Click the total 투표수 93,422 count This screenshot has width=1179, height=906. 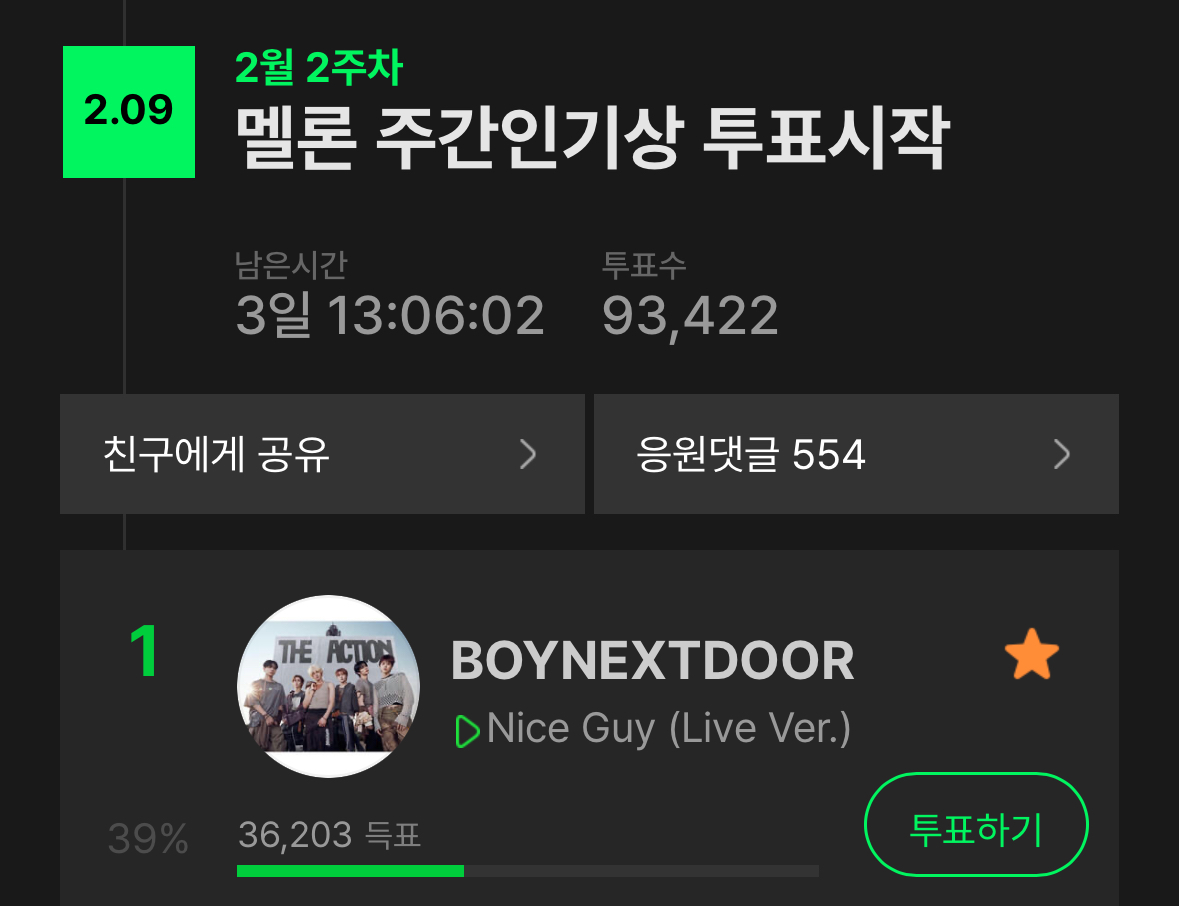click(x=690, y=316)
